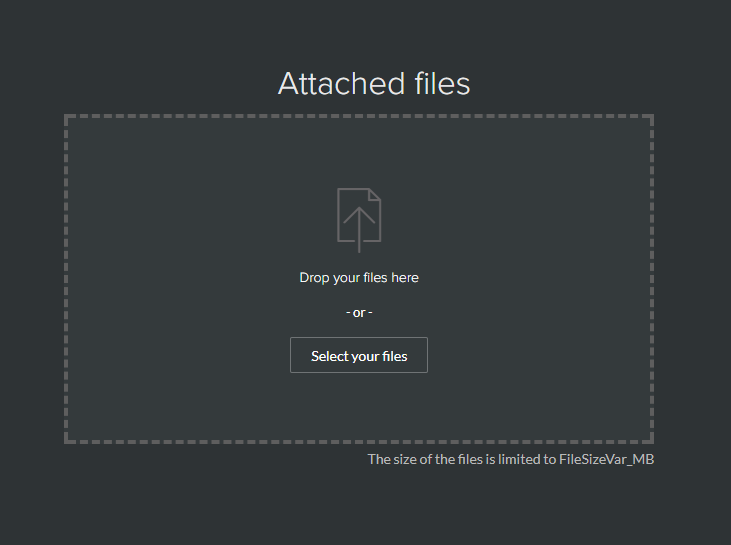Click the right dashed border of drop zone

coord(652,278)
